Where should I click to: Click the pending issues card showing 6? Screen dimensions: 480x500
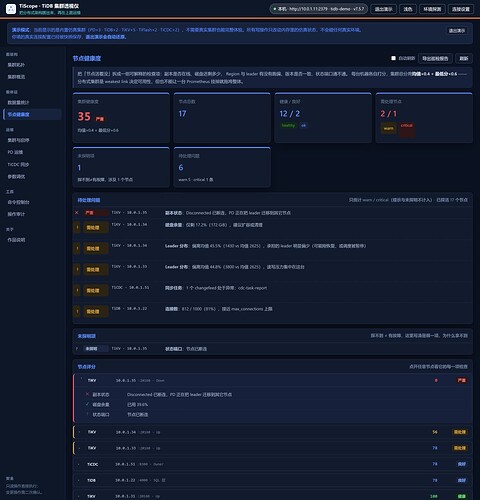(222, 167)
